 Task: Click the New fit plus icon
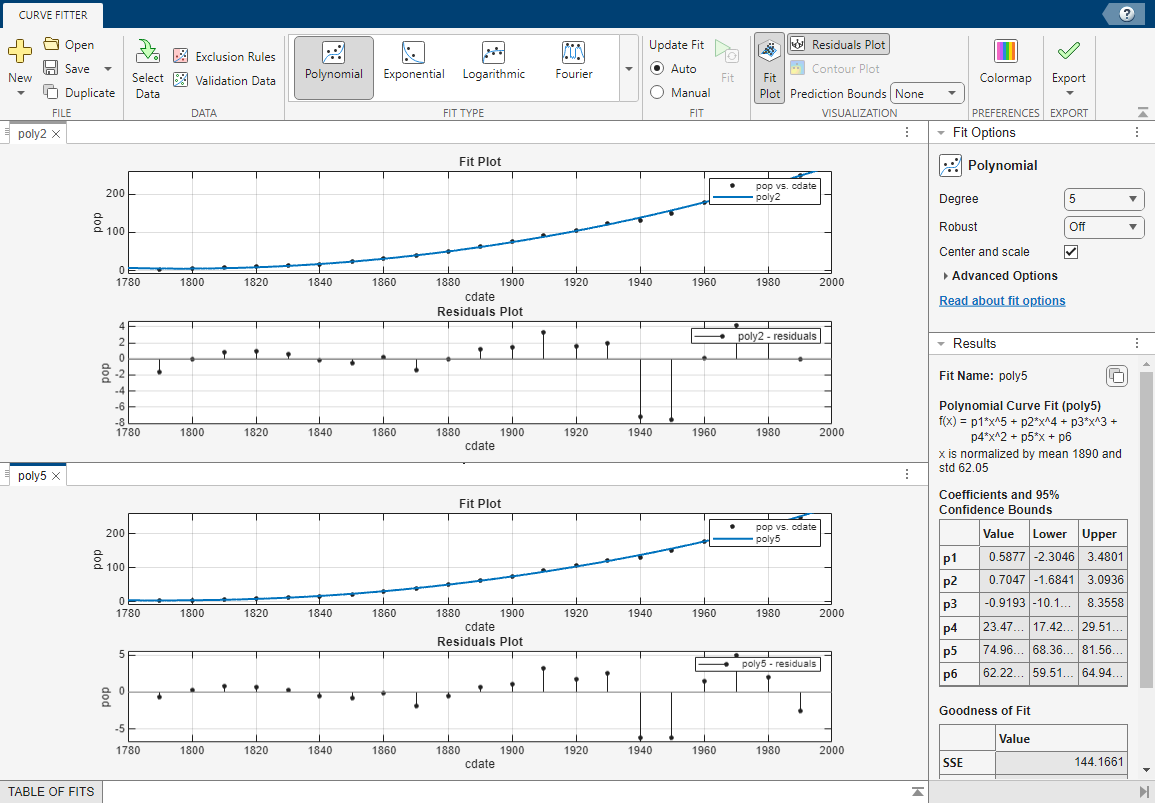[20, 51]
